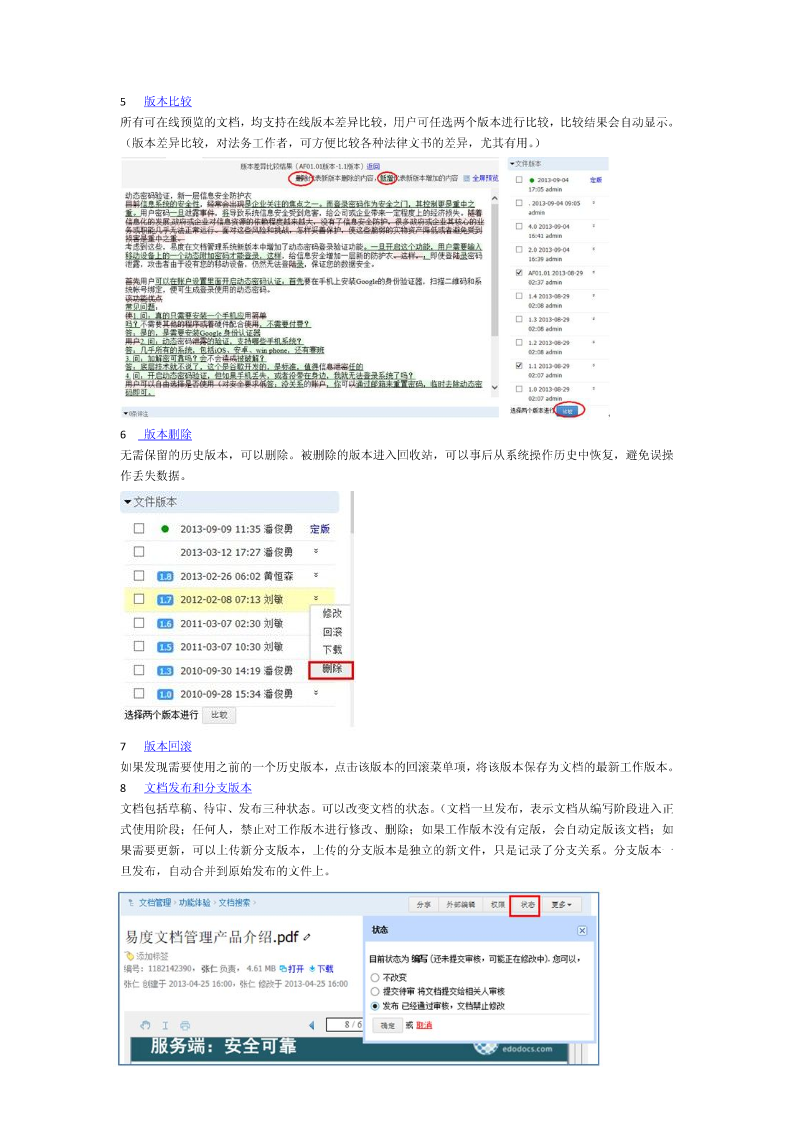Collapse the small 文件版本 panel in comparison screenshot
This screenshot has width=794, height=1123.
pos(558,163)
